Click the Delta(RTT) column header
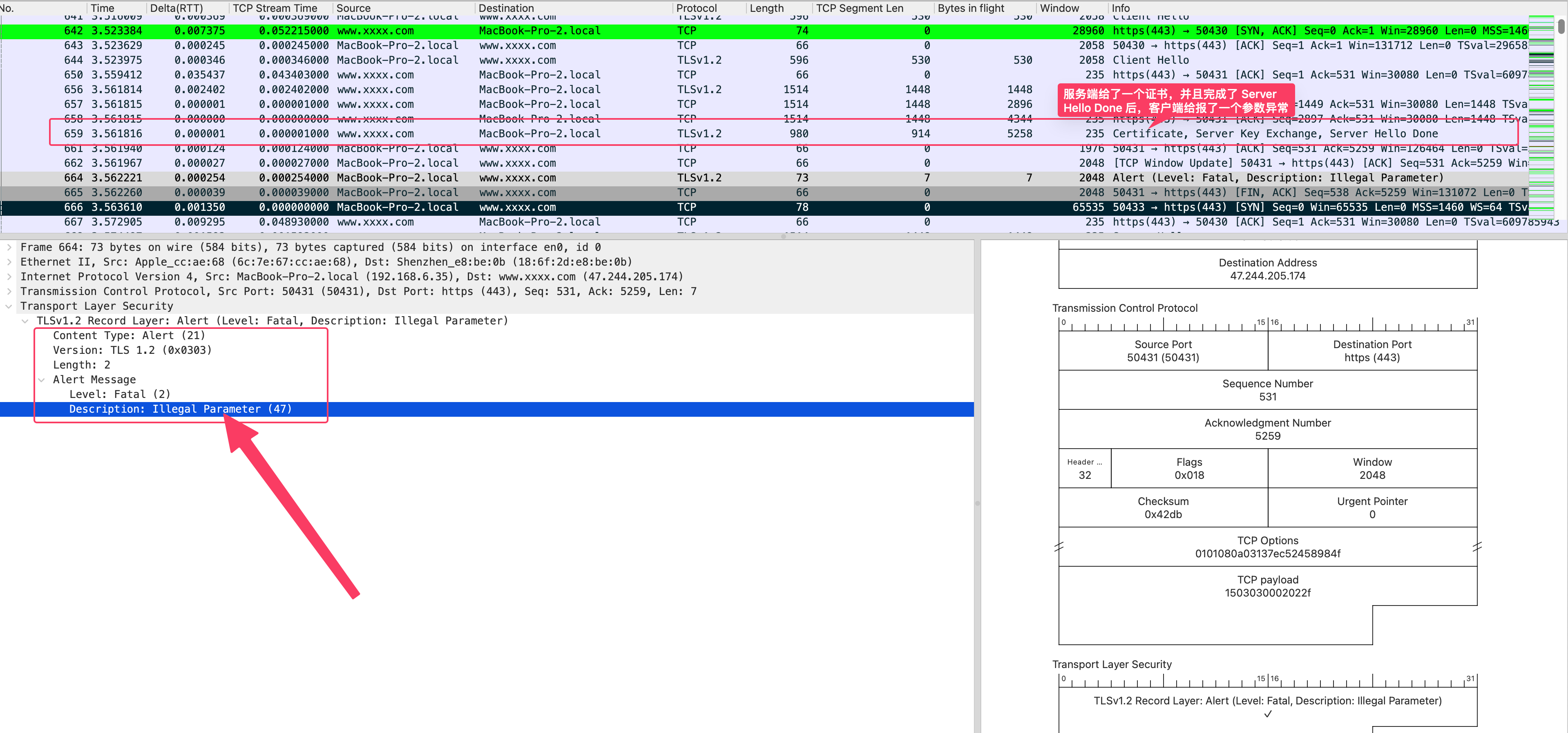The image size is (1568, 733). click(176, 8)
